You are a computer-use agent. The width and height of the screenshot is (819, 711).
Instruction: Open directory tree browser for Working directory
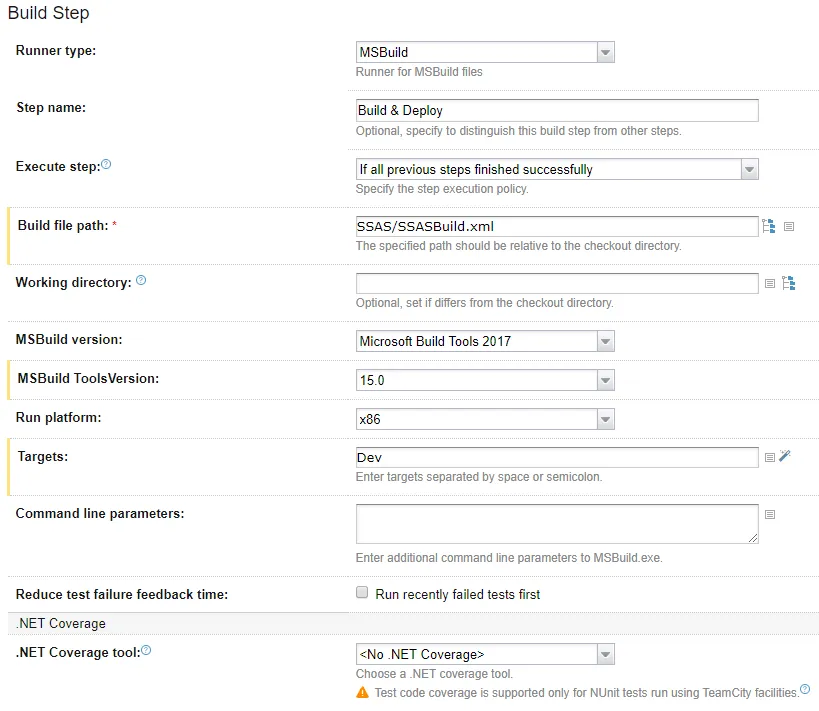coord(789,284)
